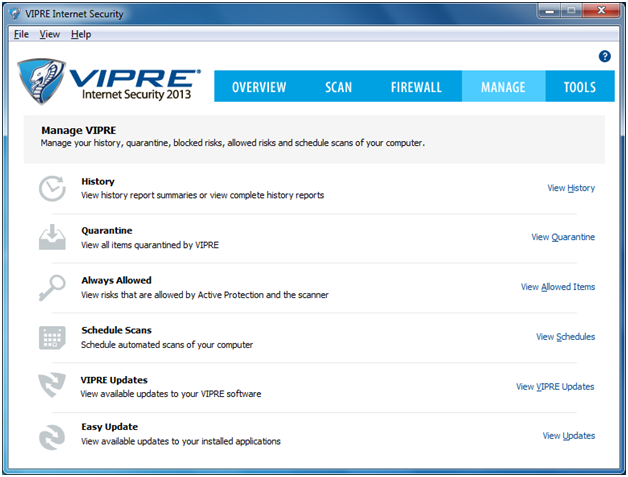Open the View History link
Viewport: 628px width, 477px height.
(x=571, y=188)
